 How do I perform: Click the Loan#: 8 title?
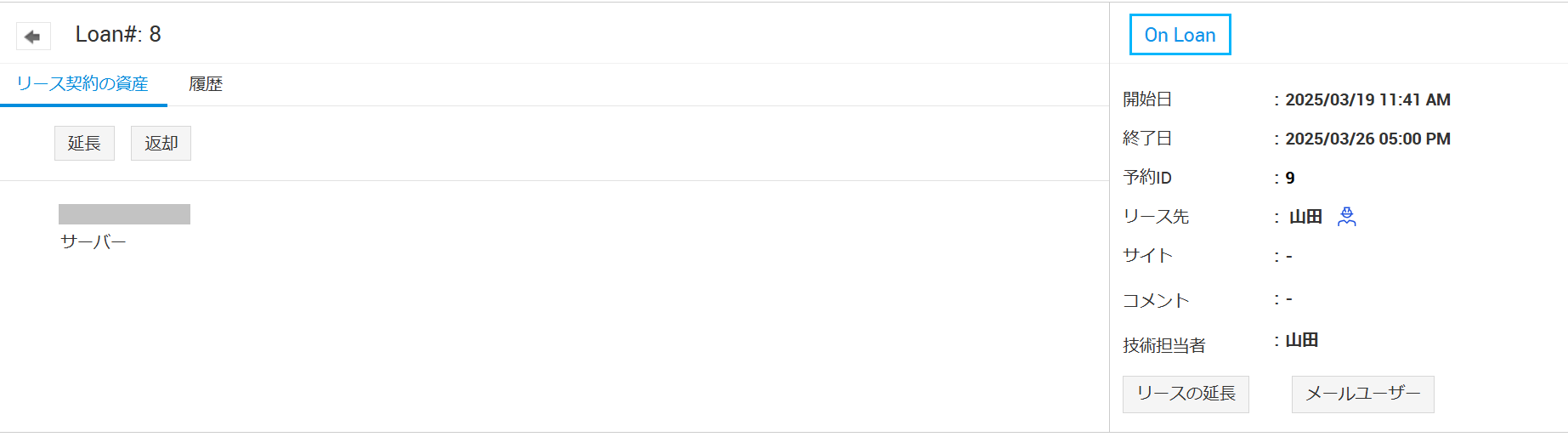pyautogui.click(x=118, y=34)
